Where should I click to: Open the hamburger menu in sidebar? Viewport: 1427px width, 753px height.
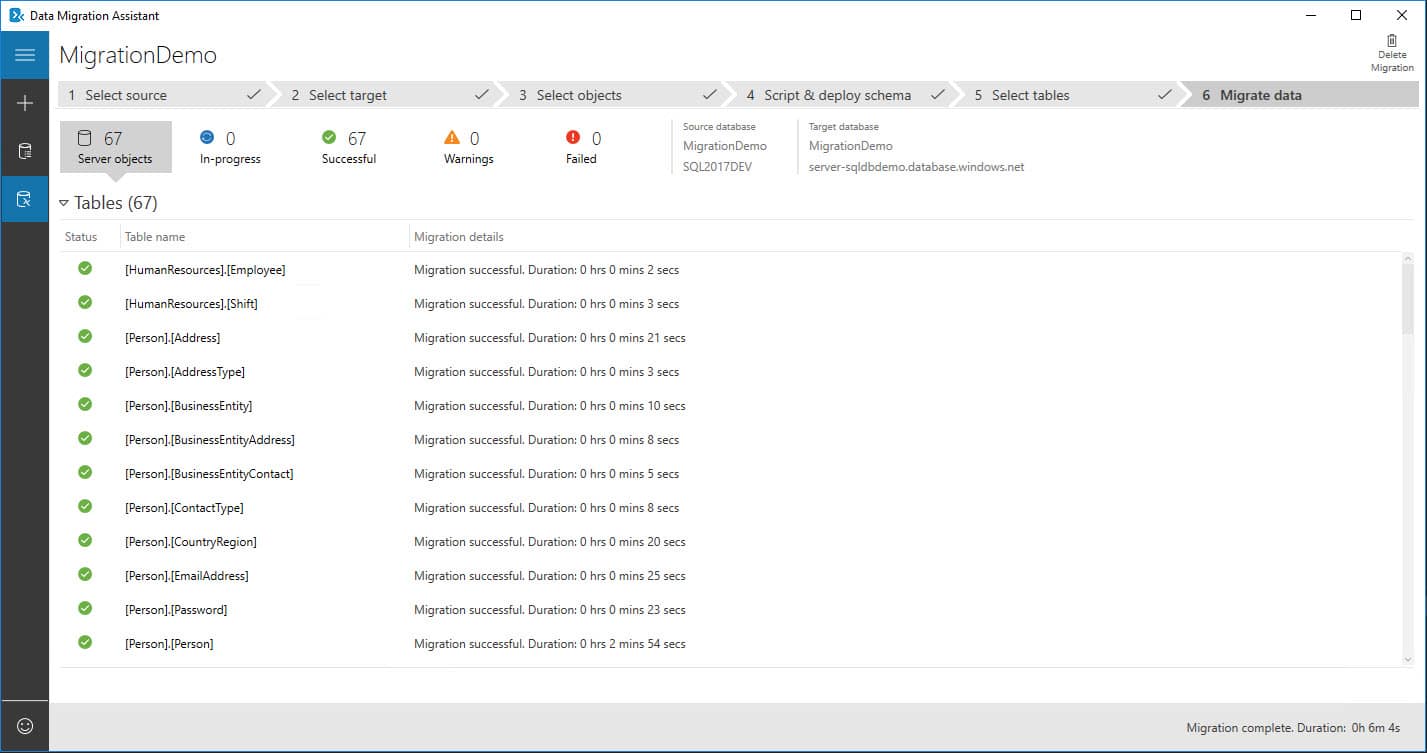(x=25, y=55)
